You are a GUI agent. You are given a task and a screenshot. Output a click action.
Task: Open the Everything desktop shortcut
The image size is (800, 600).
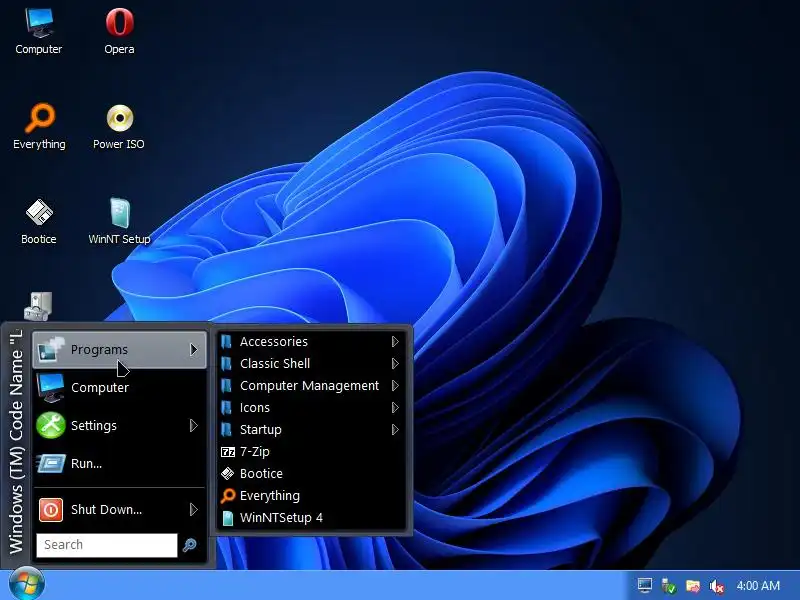39,126
